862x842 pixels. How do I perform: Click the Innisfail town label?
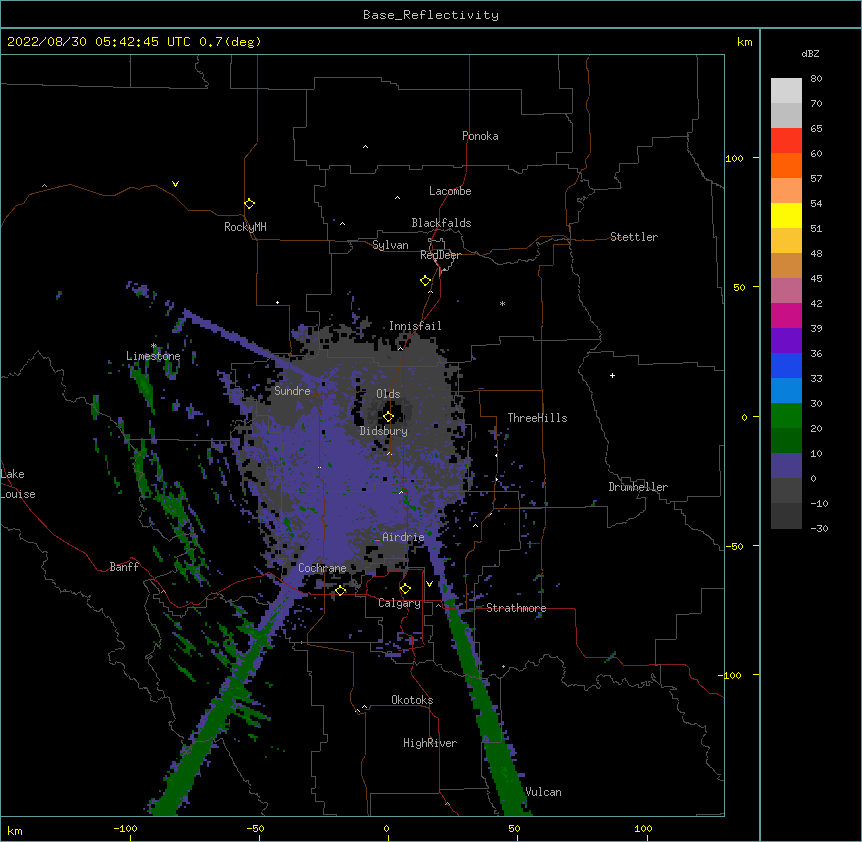(415, 326)
